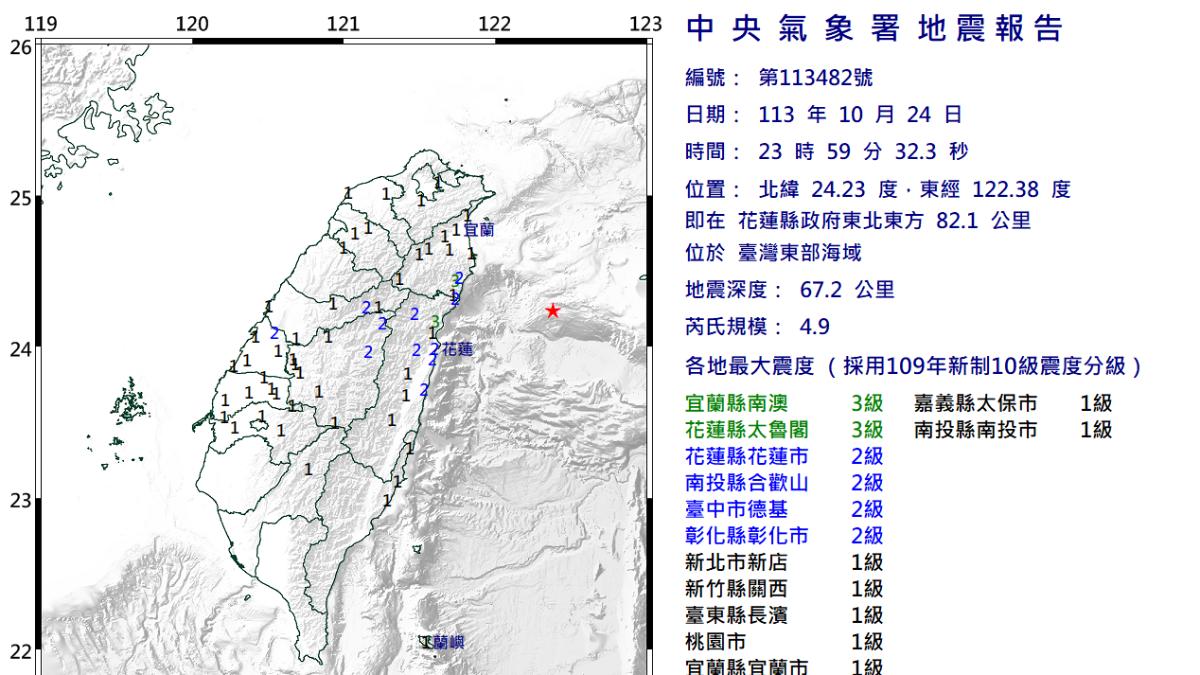The image size is (1200, 675).
Task: Select the row 花蓮縣太魯閣 3級
Action: click(x=784, y=430)
